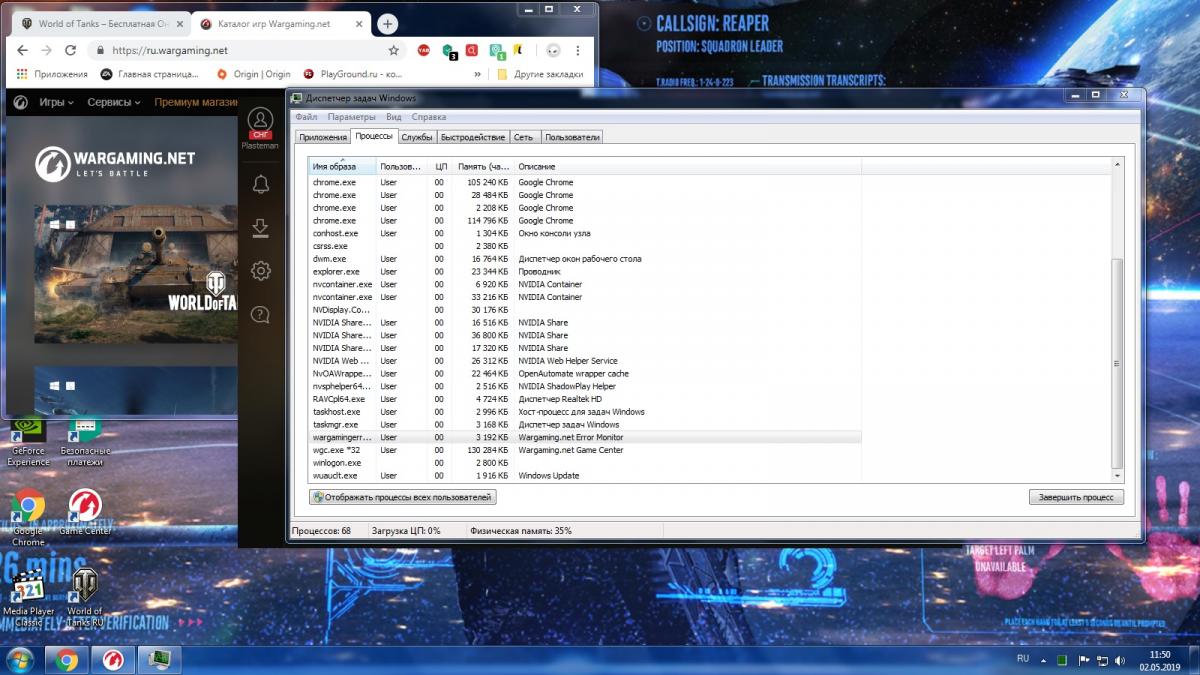The width and height of the screenshot is (1200, 675).
Task: Click the Wargaming Game Center taskbar icon
Action: click(x=113, y=659)
